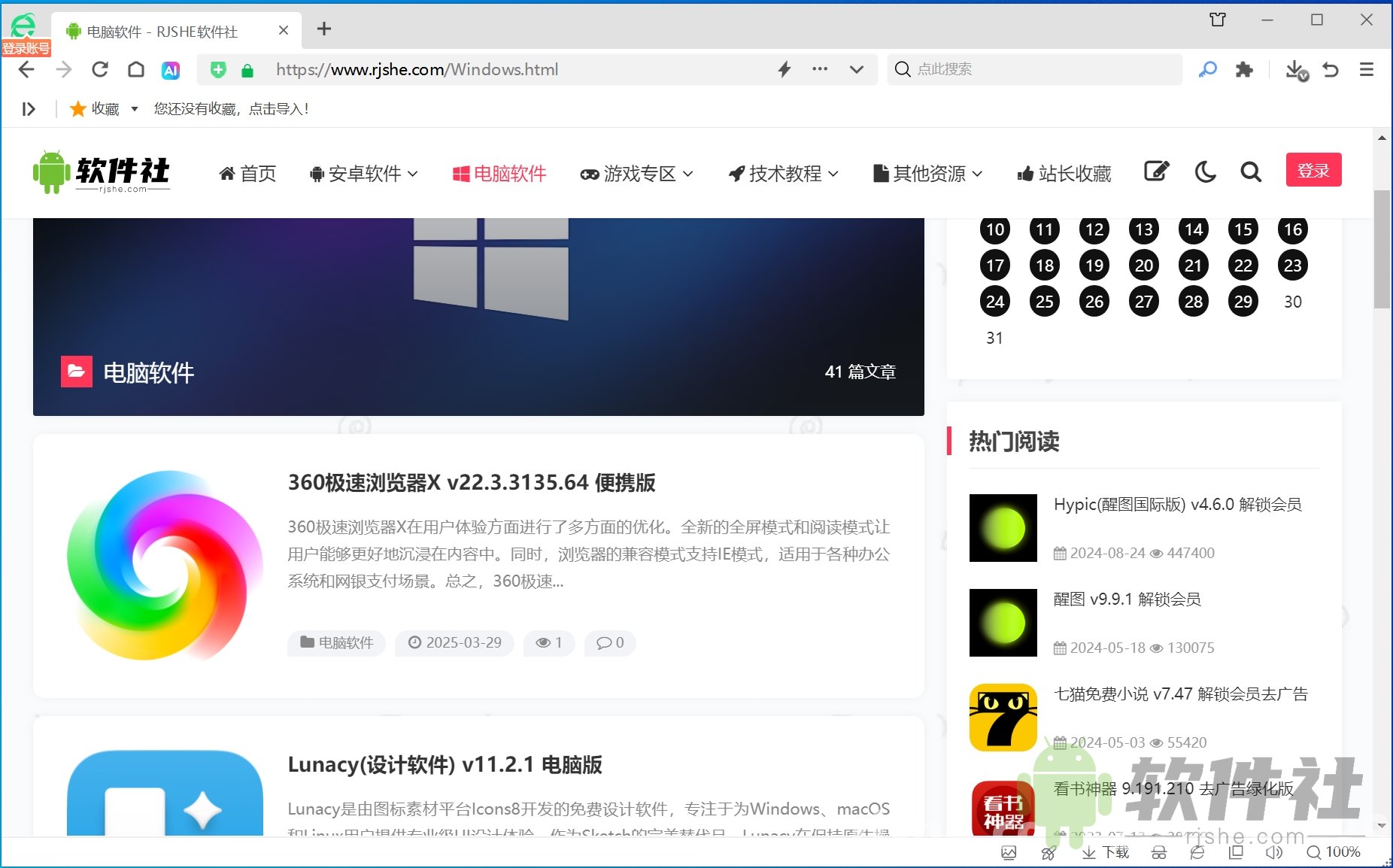Click thumbnail of 醒图 v9.9.1 解锁会员
The image size is (1393, 868).
(1003, 623)
